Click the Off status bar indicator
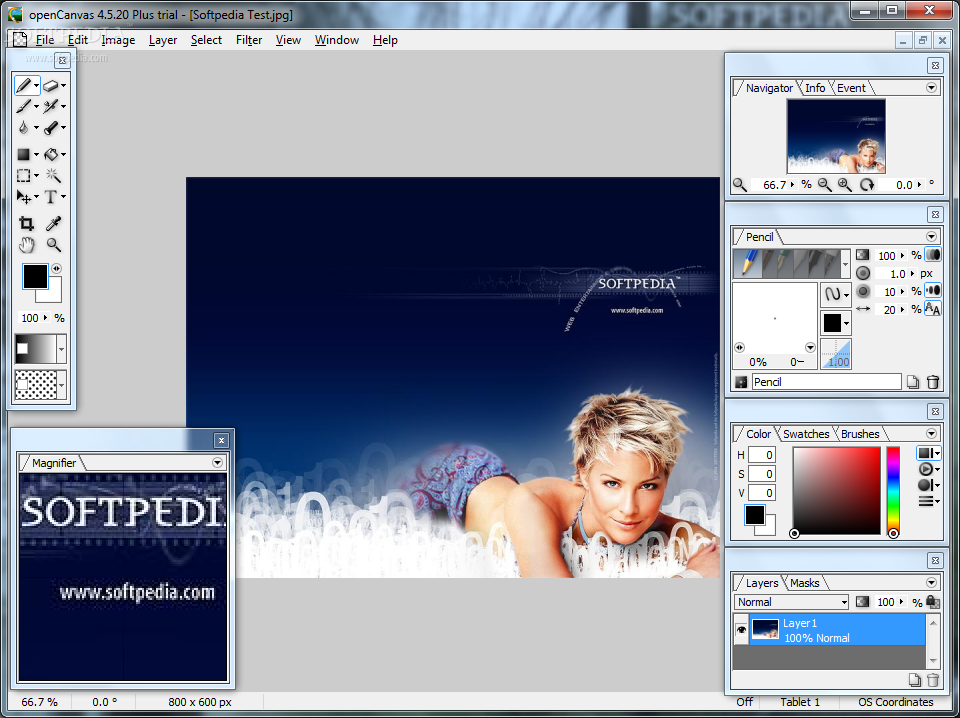960x718 pixels. (744, 702)
